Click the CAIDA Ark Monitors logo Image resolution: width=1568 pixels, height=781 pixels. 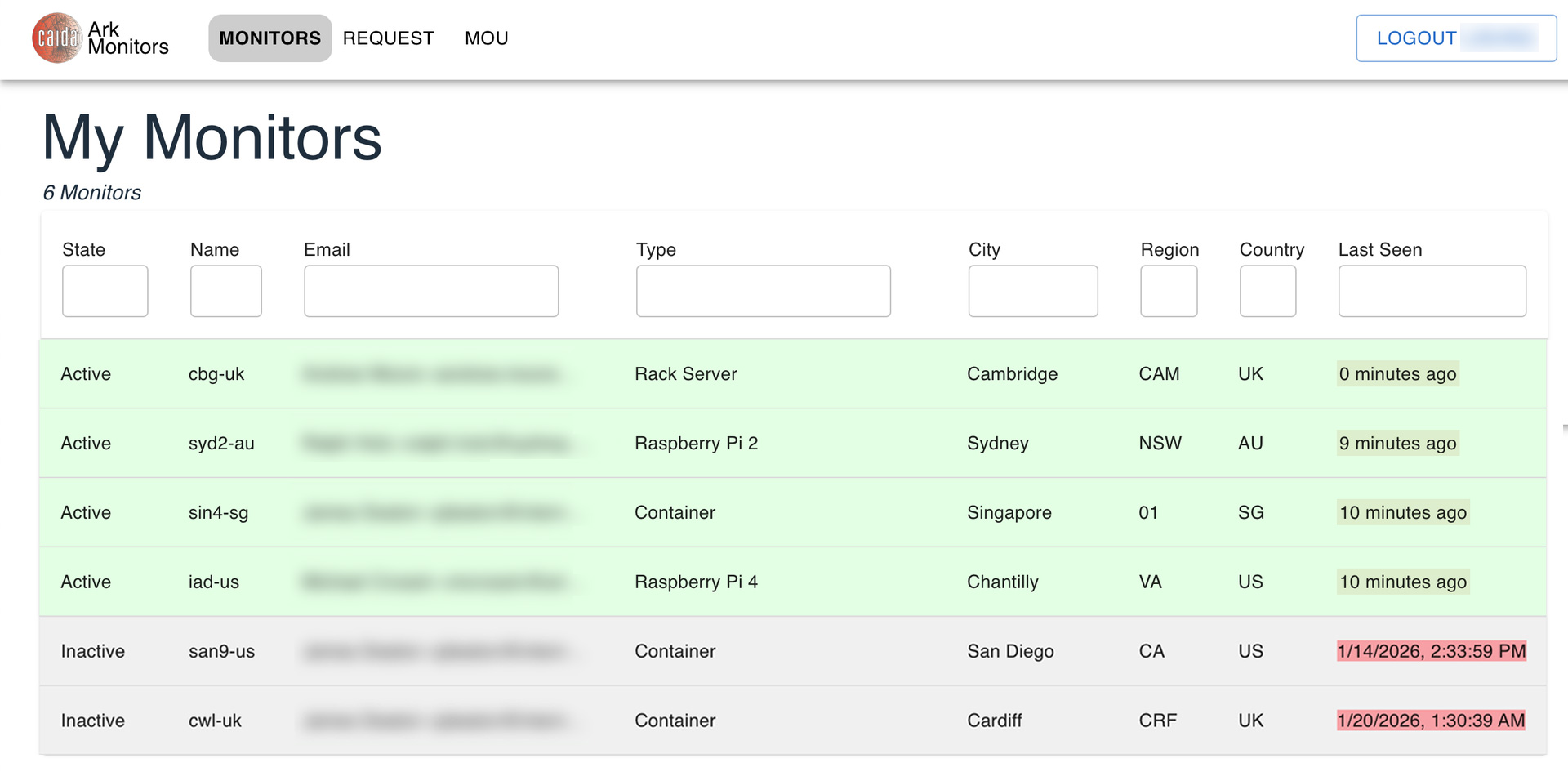coord(100,38)
